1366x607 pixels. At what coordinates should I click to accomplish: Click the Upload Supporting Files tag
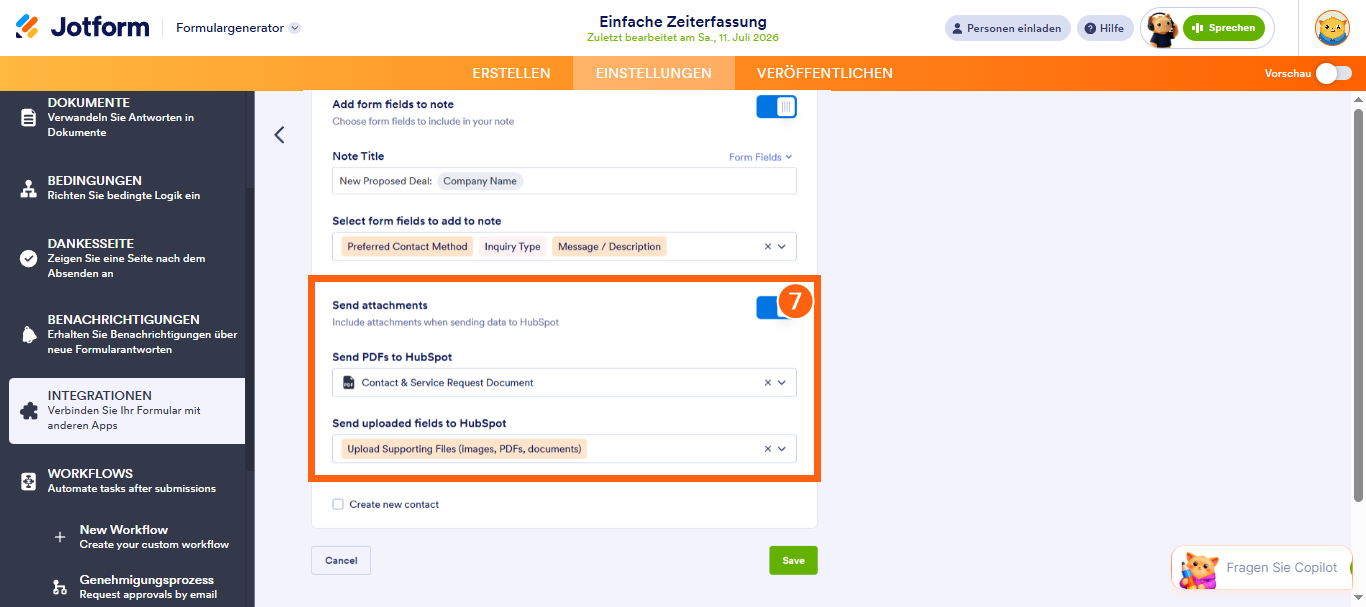point(464,449)
